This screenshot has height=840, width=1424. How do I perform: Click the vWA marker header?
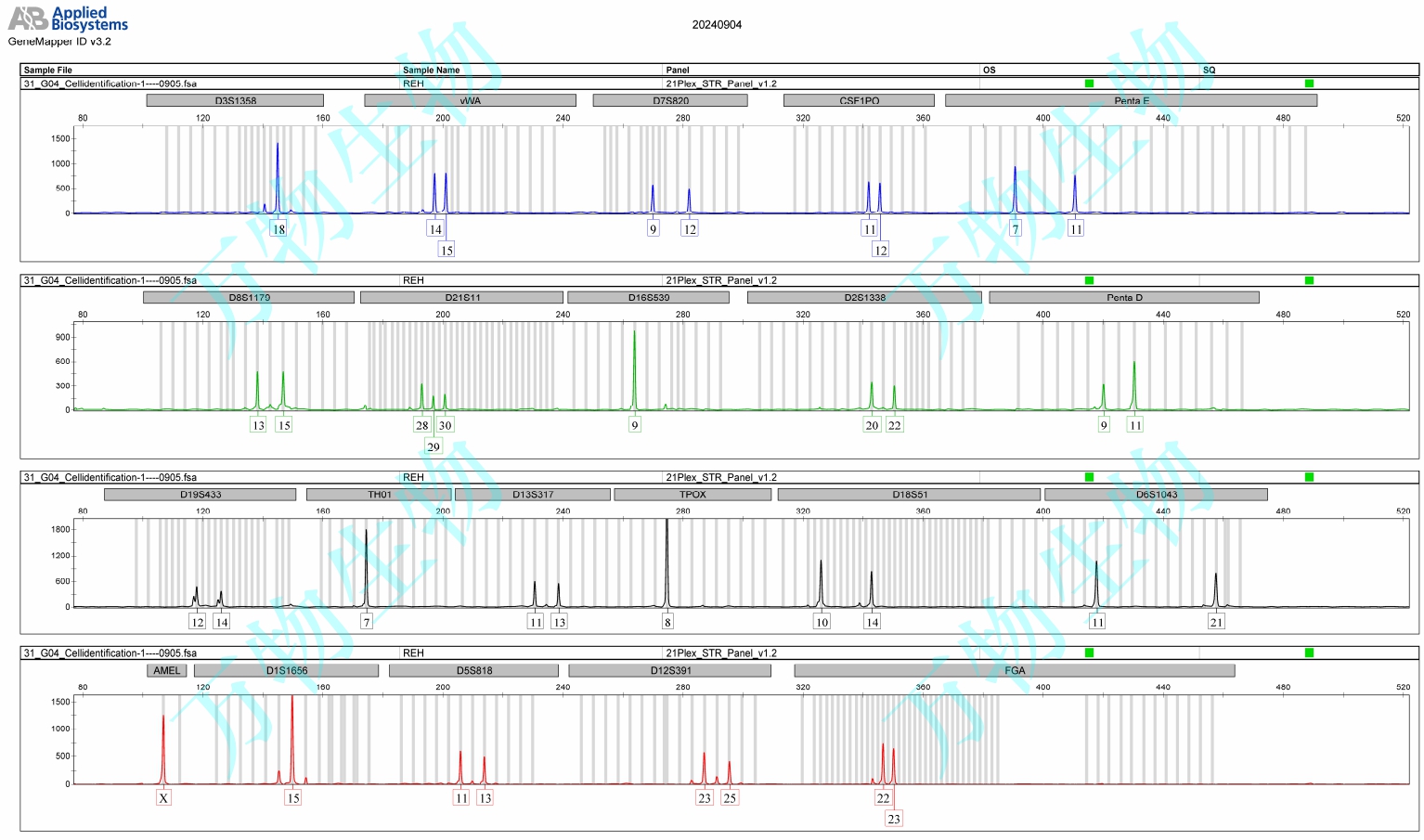470,100
